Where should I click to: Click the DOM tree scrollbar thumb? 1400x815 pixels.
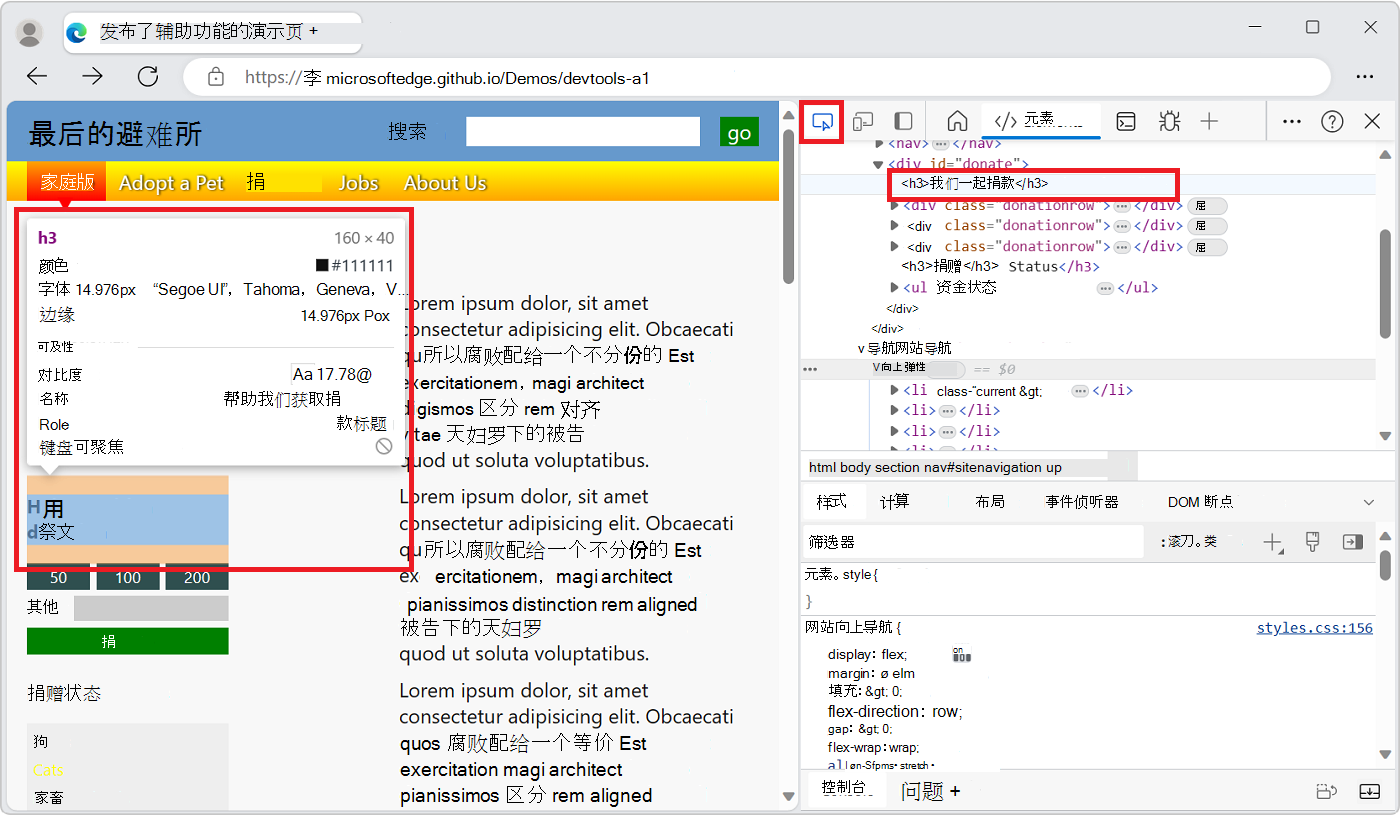[1385, 285]
